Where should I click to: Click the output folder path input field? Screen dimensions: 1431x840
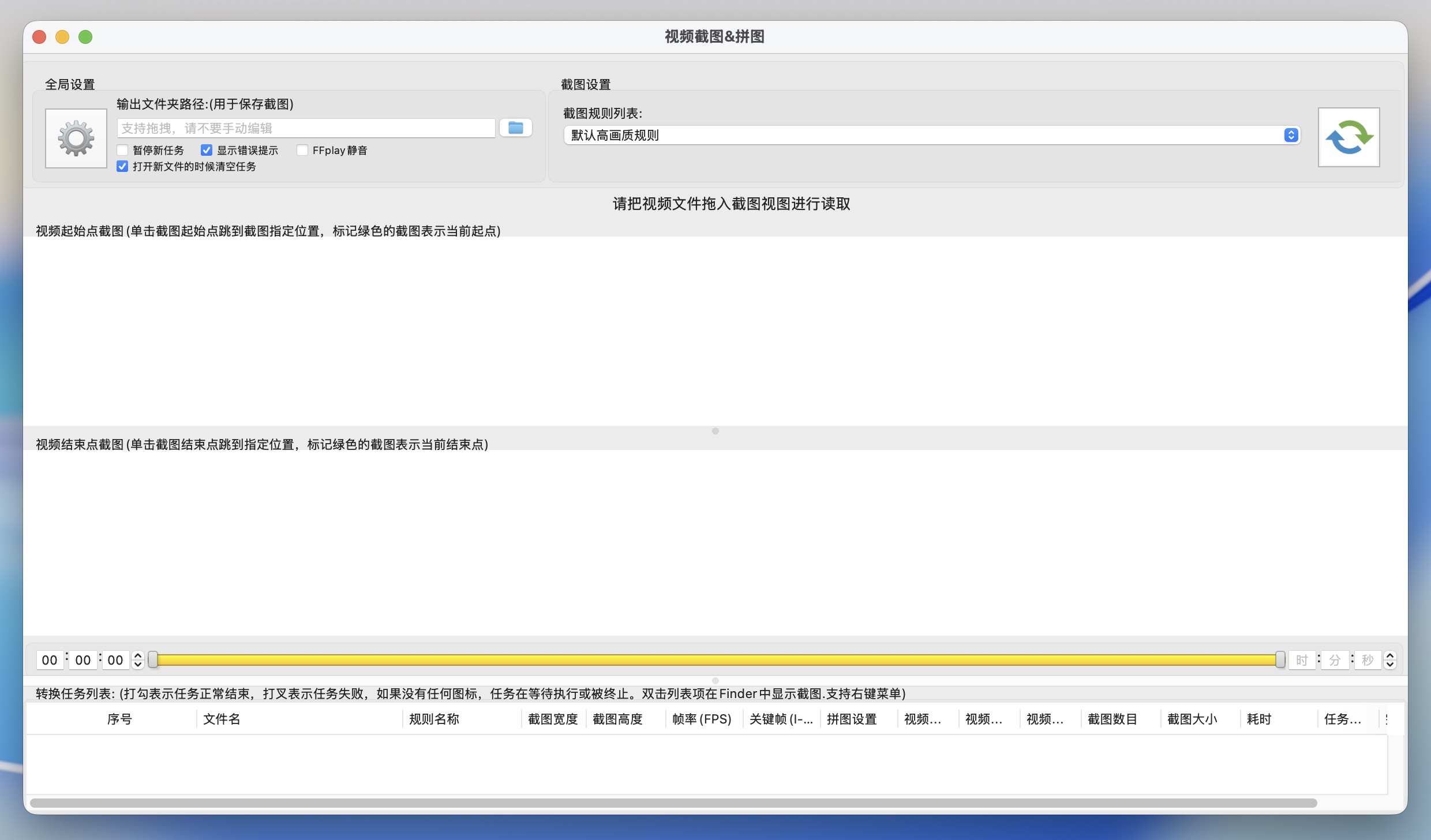pyautogui.click(x=306, y=128)
